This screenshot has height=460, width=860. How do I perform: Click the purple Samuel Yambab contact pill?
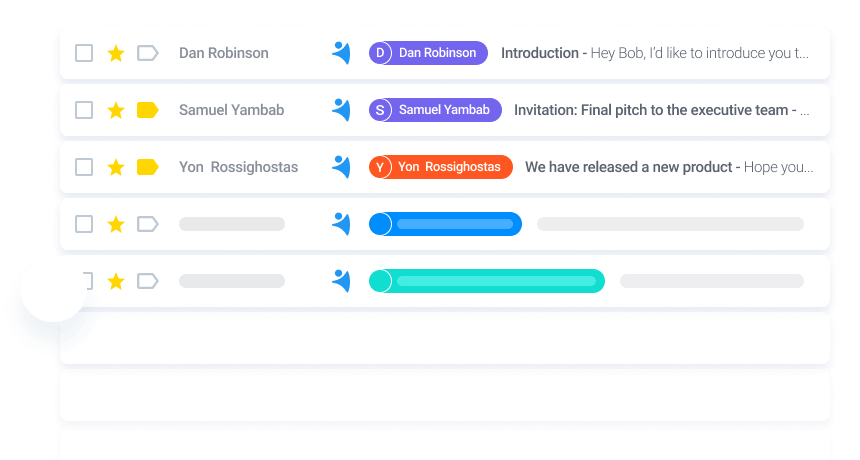(x=435, y=110)
